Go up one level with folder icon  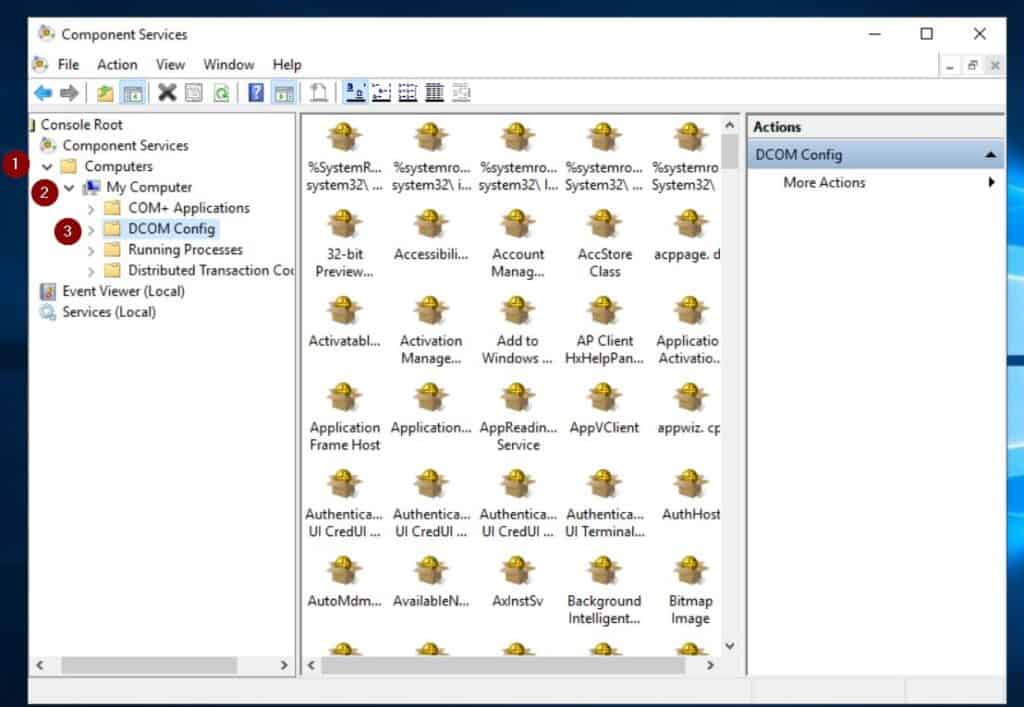pos(104,93)
